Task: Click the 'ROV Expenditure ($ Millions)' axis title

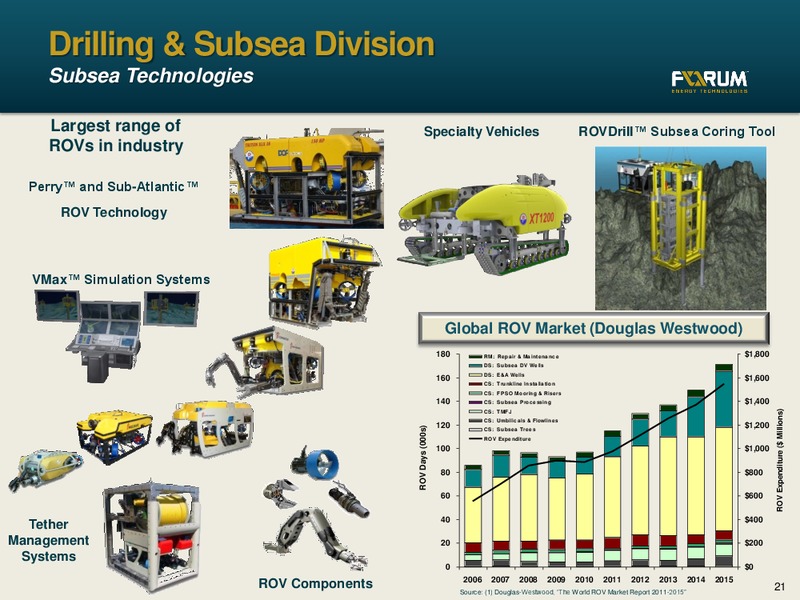Action: pyautogui.click(x=779, y=460)
